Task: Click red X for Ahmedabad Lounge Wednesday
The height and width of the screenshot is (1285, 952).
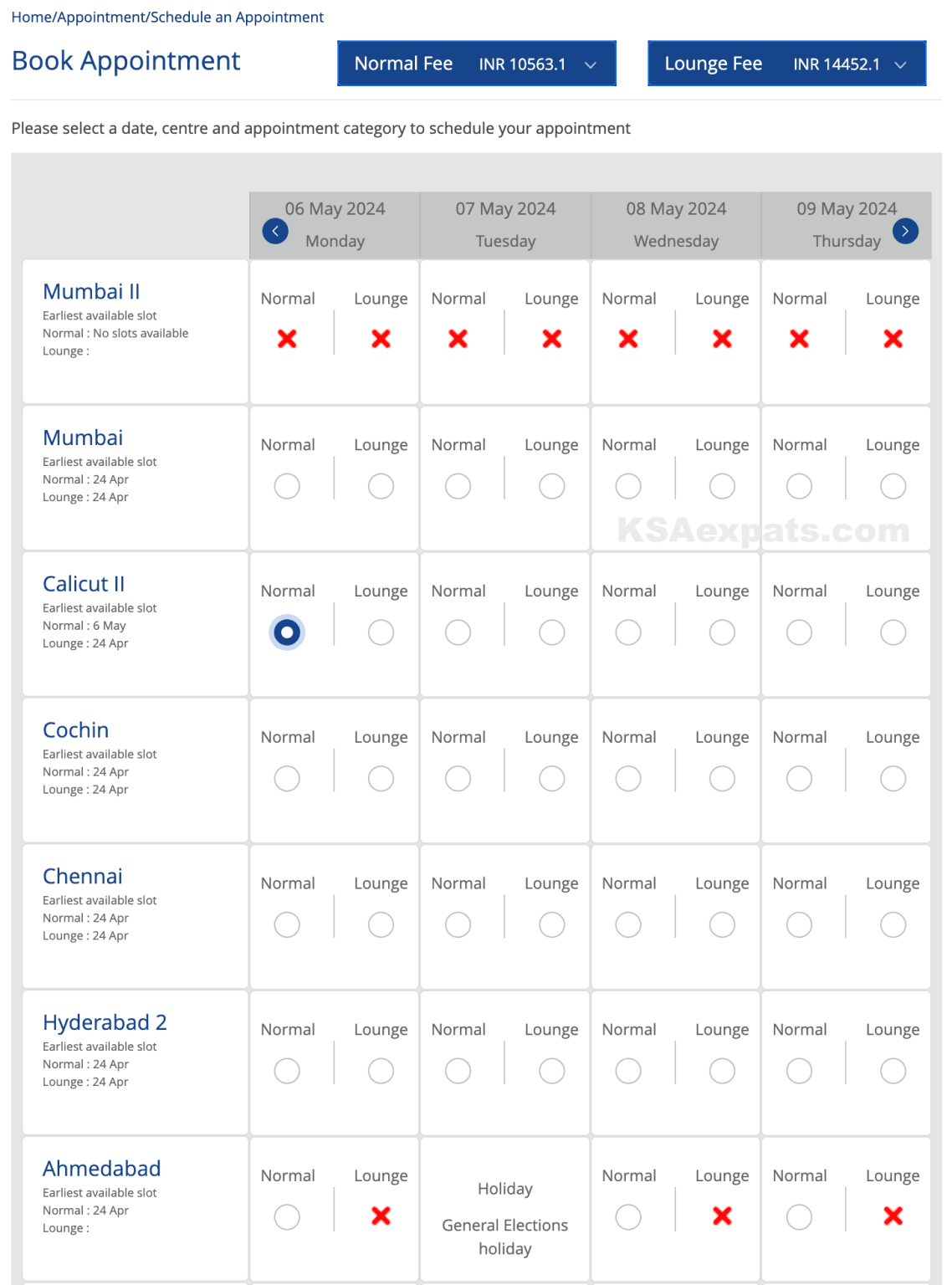Action: (x=722, y=1216)
